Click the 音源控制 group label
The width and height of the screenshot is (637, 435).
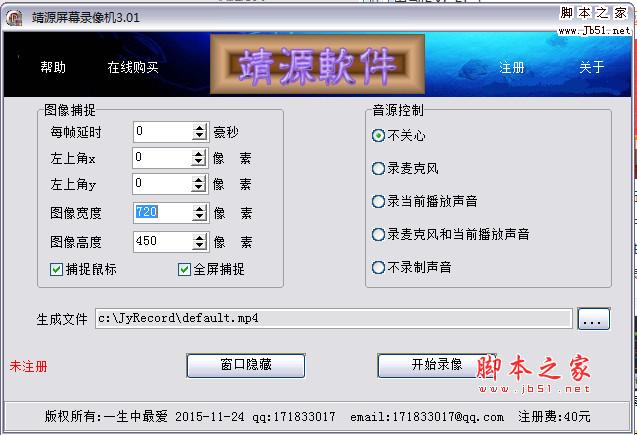[398, 110]
